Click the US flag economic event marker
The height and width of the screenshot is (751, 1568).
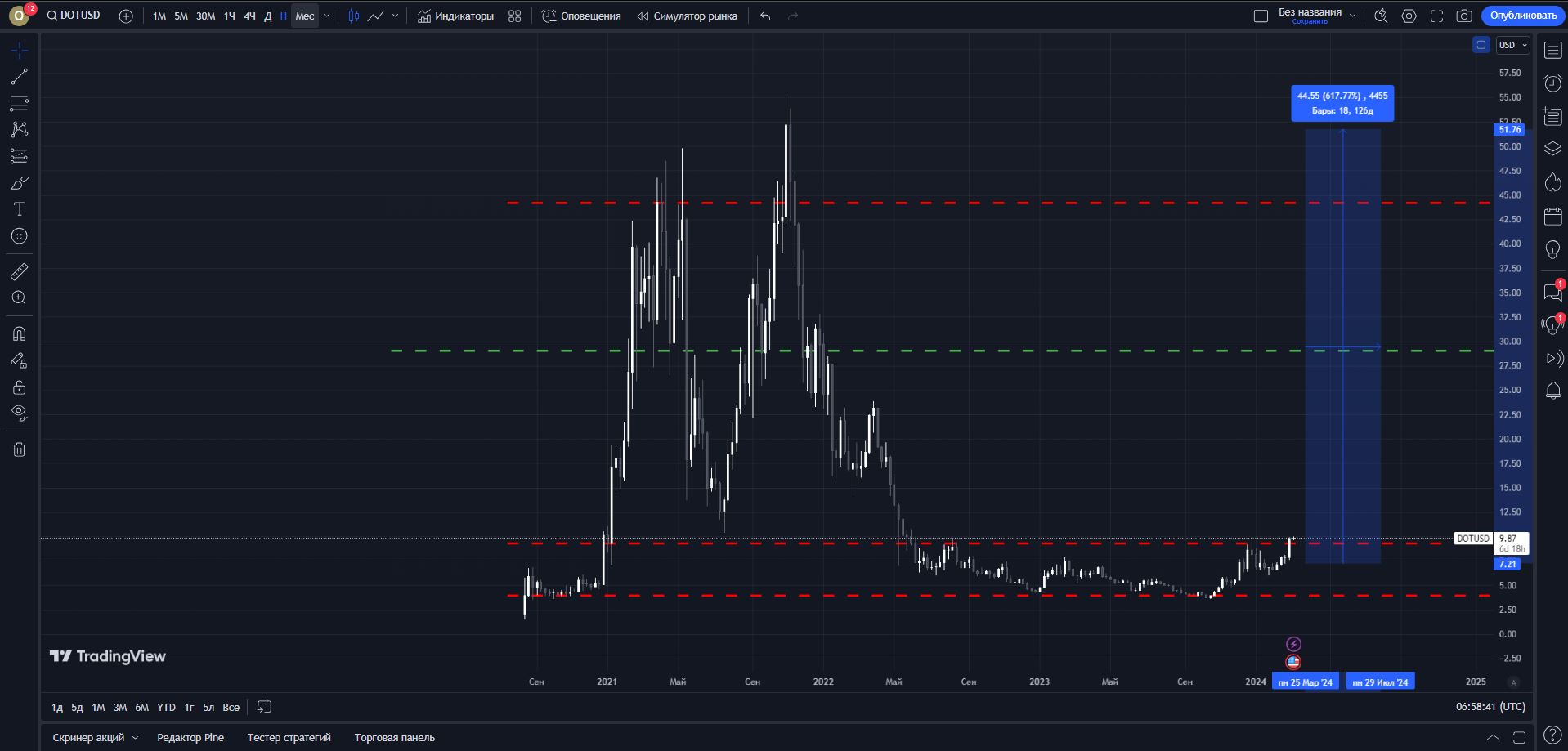coord(1293,662)
